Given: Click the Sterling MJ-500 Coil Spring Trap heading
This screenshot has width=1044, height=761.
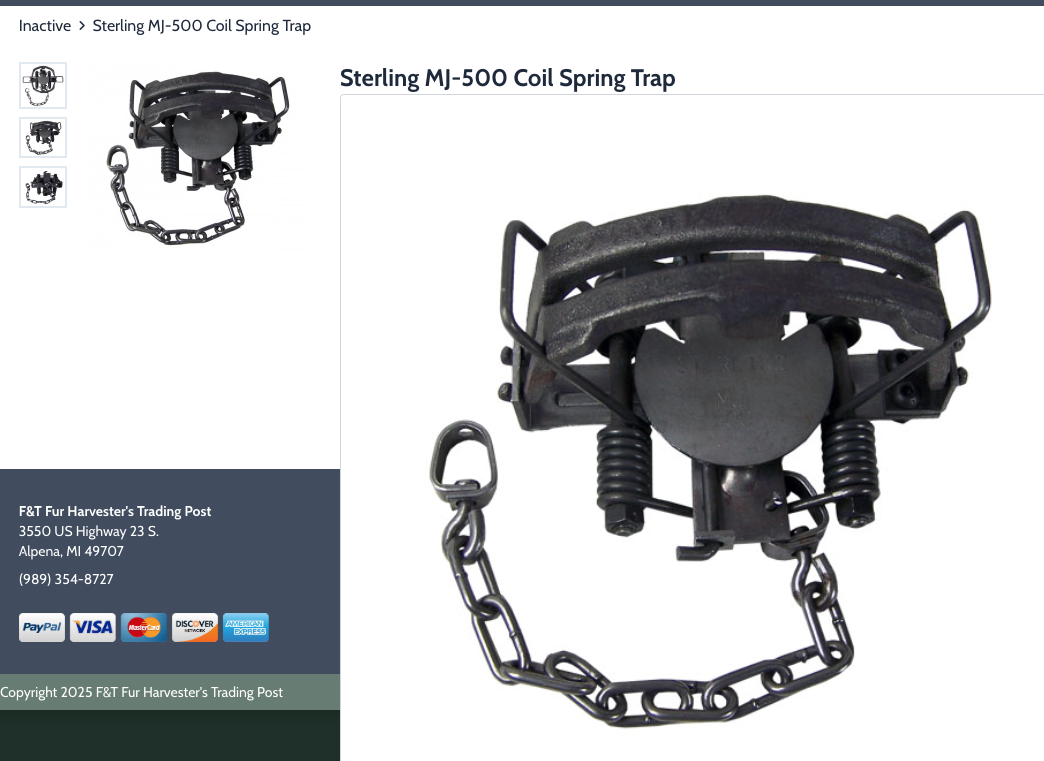Looking at the screenshot, I should pos(507,78).
